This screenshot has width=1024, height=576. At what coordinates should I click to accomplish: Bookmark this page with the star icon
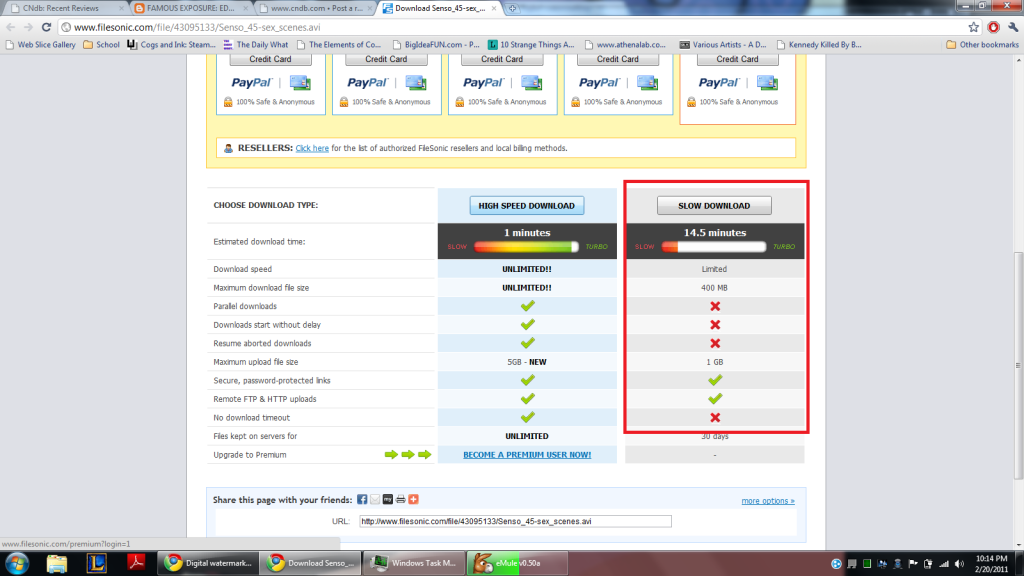click(974, 27)
